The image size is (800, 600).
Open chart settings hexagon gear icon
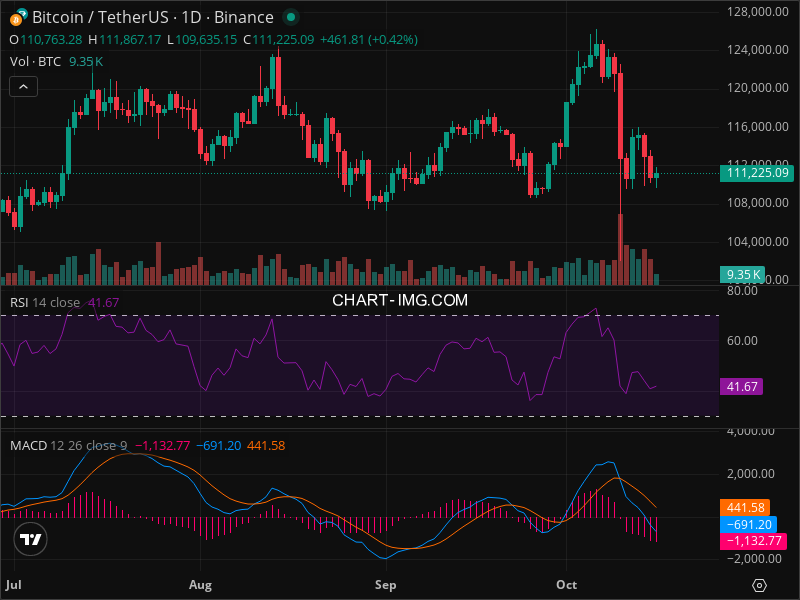[x=760, y=585]
